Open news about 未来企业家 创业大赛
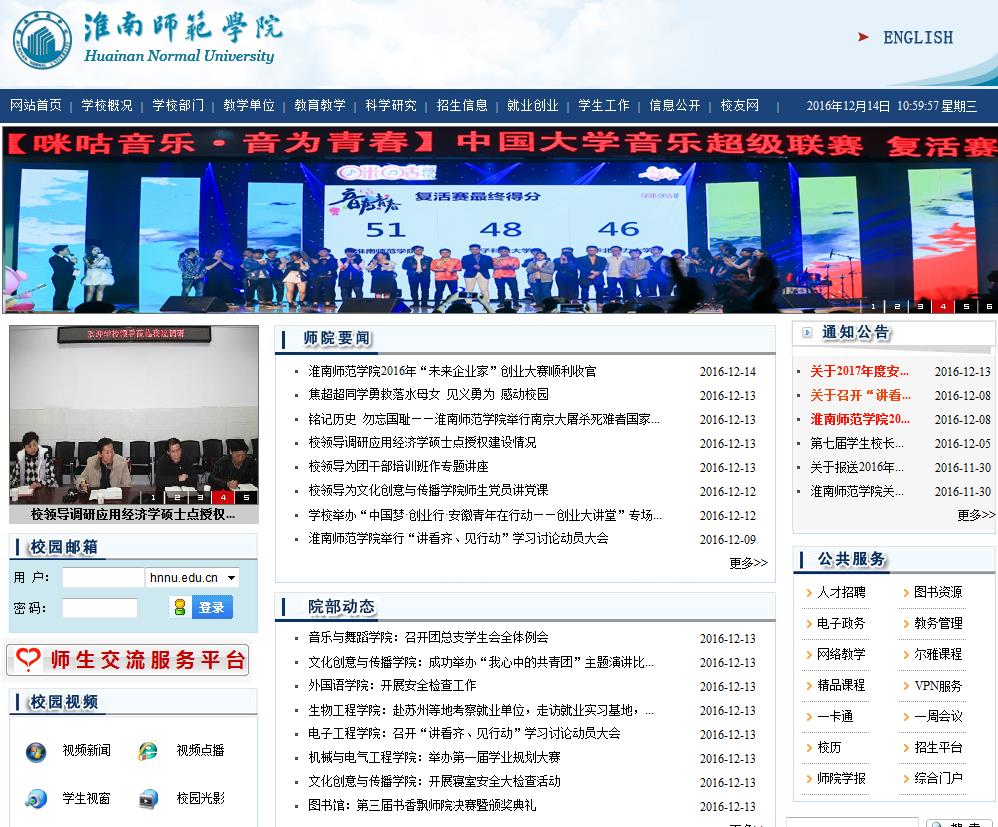The width and height of the screenshot is (998, 827). point(452,371)
